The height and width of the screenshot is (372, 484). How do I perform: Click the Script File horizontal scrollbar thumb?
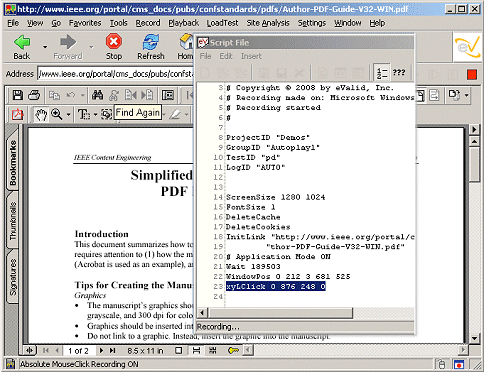280,313
